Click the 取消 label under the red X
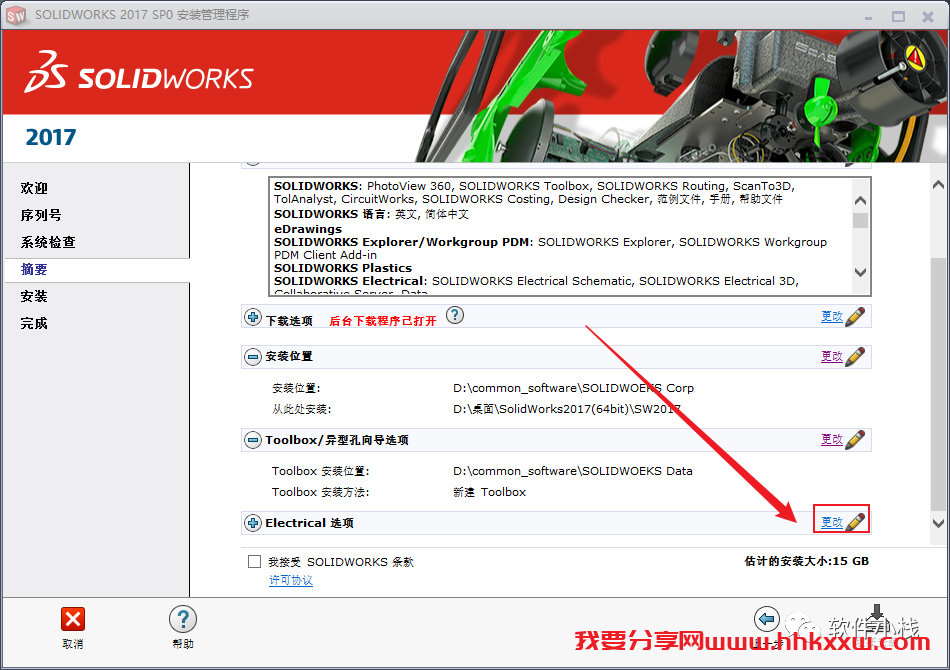Viewport: 950px width, 670px height. pyautogui.click(x=73, y=644)
